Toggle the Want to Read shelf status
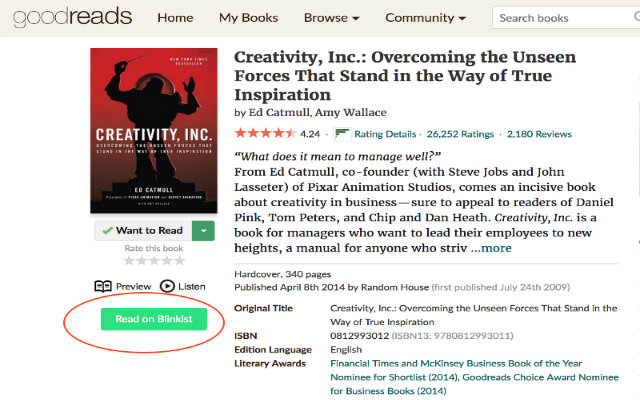 pos(141,230)
